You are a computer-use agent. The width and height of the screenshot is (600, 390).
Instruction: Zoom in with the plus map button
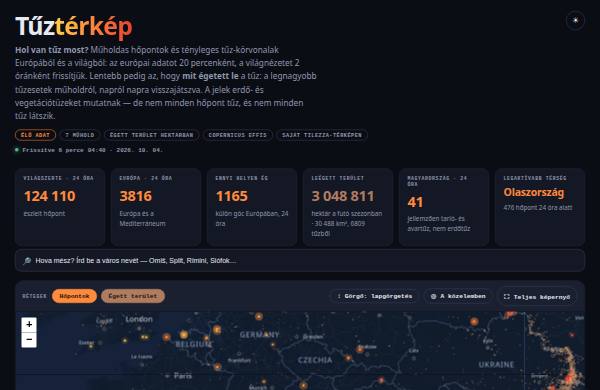pos(29,325)
